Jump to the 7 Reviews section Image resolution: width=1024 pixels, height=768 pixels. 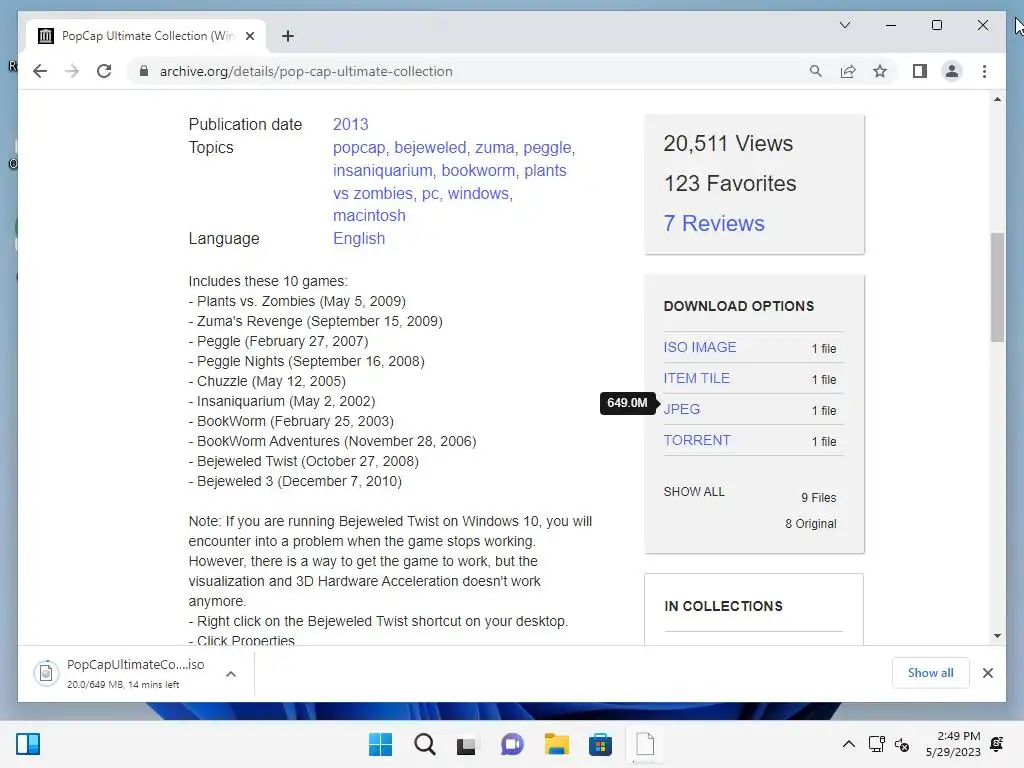click(x=714, y=223)
